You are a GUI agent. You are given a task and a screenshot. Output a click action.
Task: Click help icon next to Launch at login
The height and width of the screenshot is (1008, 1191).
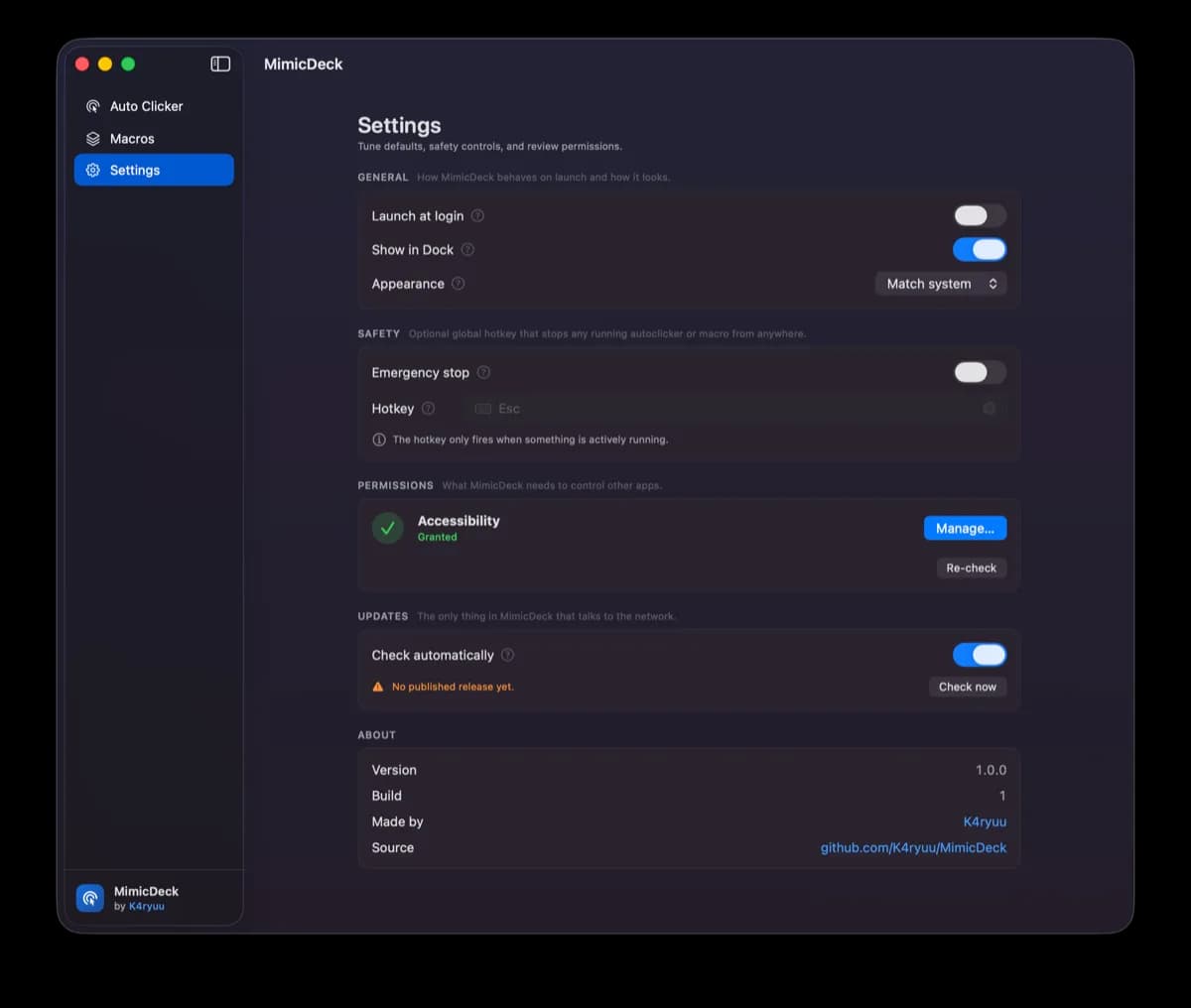[x=477, y=215]
